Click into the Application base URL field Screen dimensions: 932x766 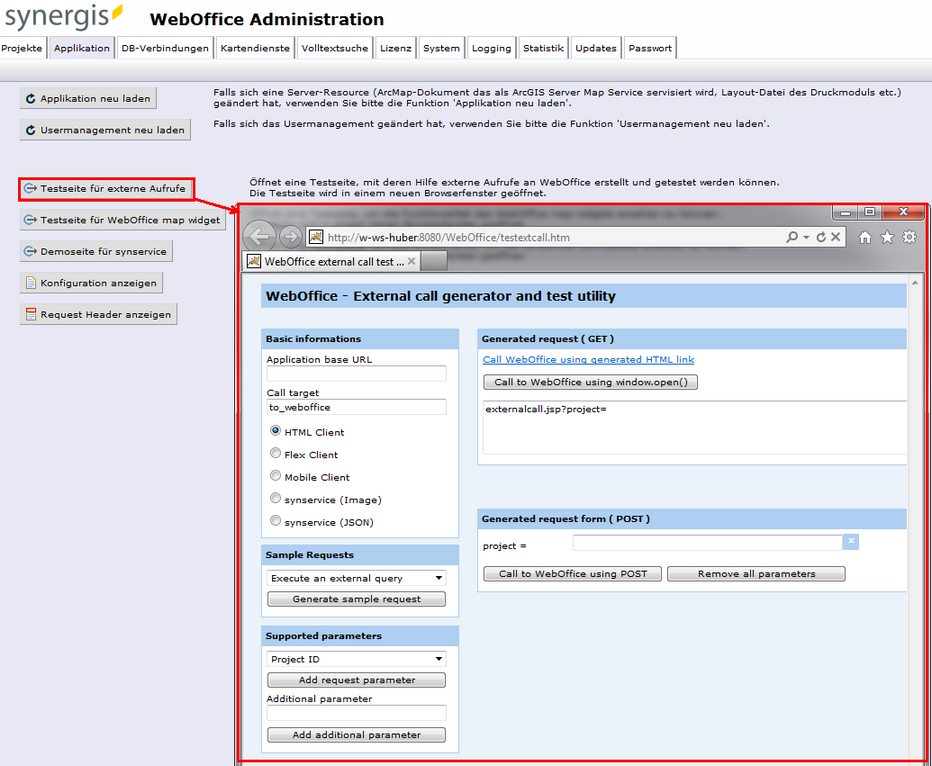pyautogui.click(x=356, y=374)
